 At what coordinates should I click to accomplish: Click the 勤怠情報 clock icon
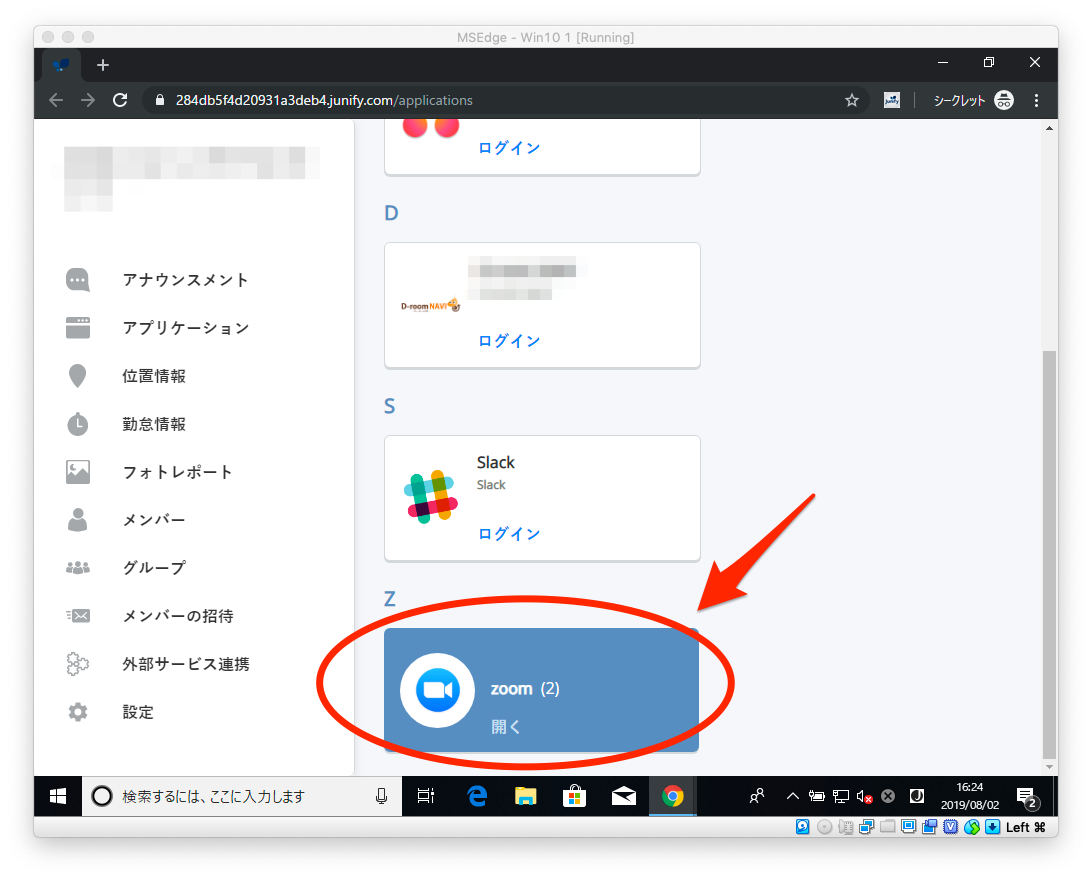click(x=78, y=424)
